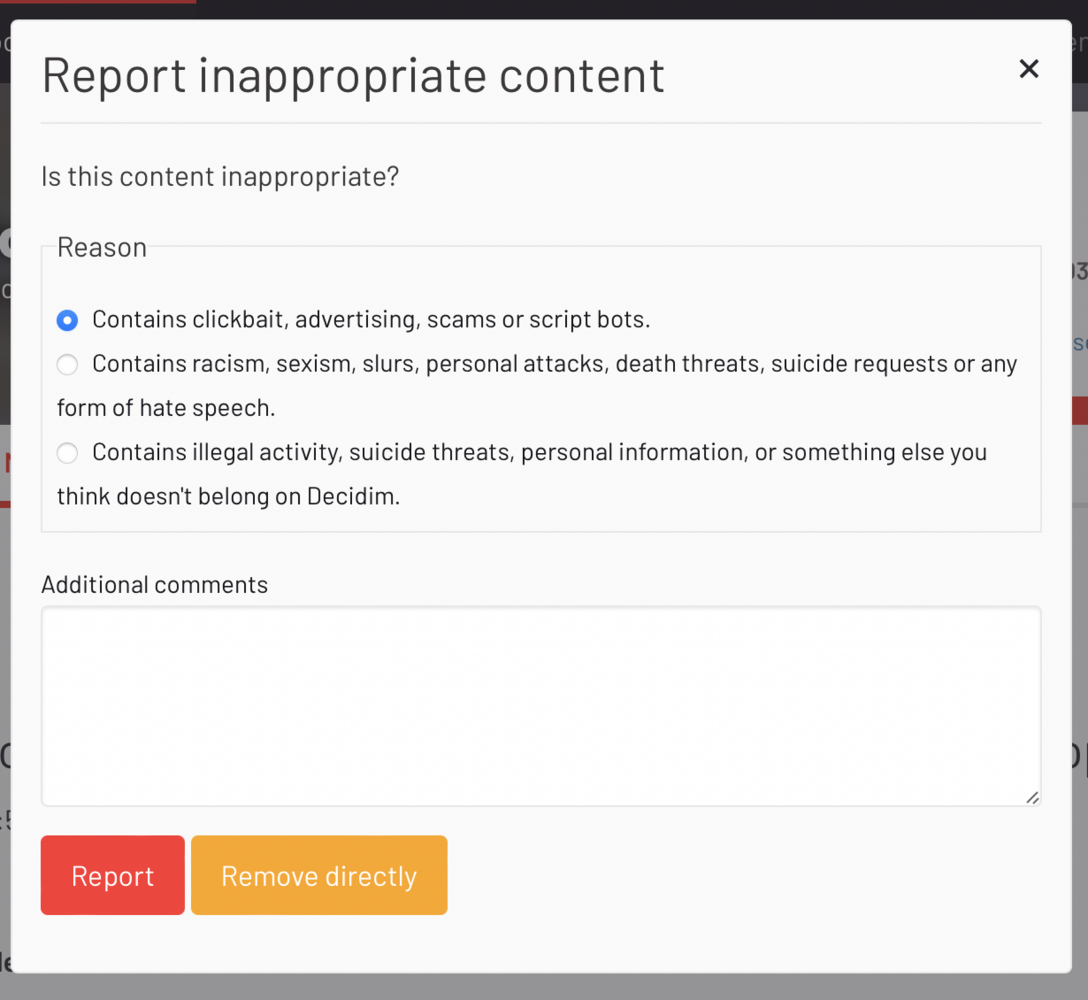The image size is (1088, 1000).
Task: Select the illegal activity reason radio button
Action: (x=67, y=453)
